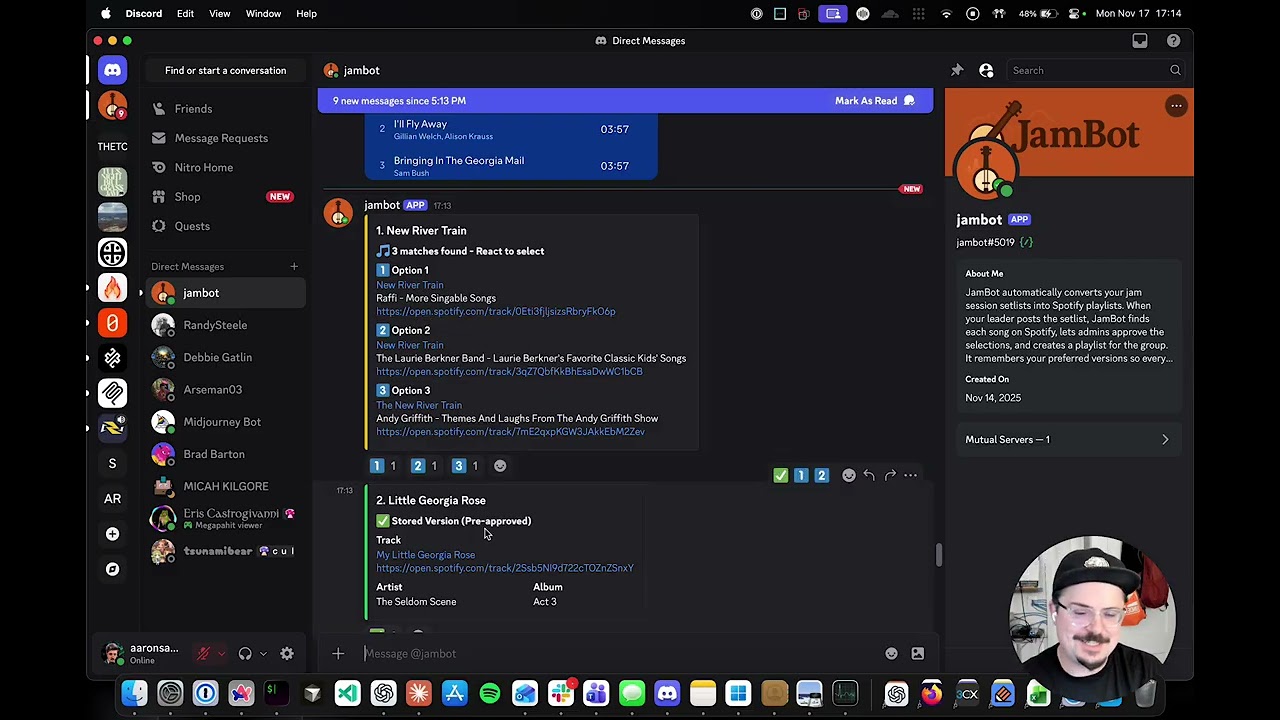Reply to the hovered jambot message
This screenshot has height=720, width=1280.
869,476
